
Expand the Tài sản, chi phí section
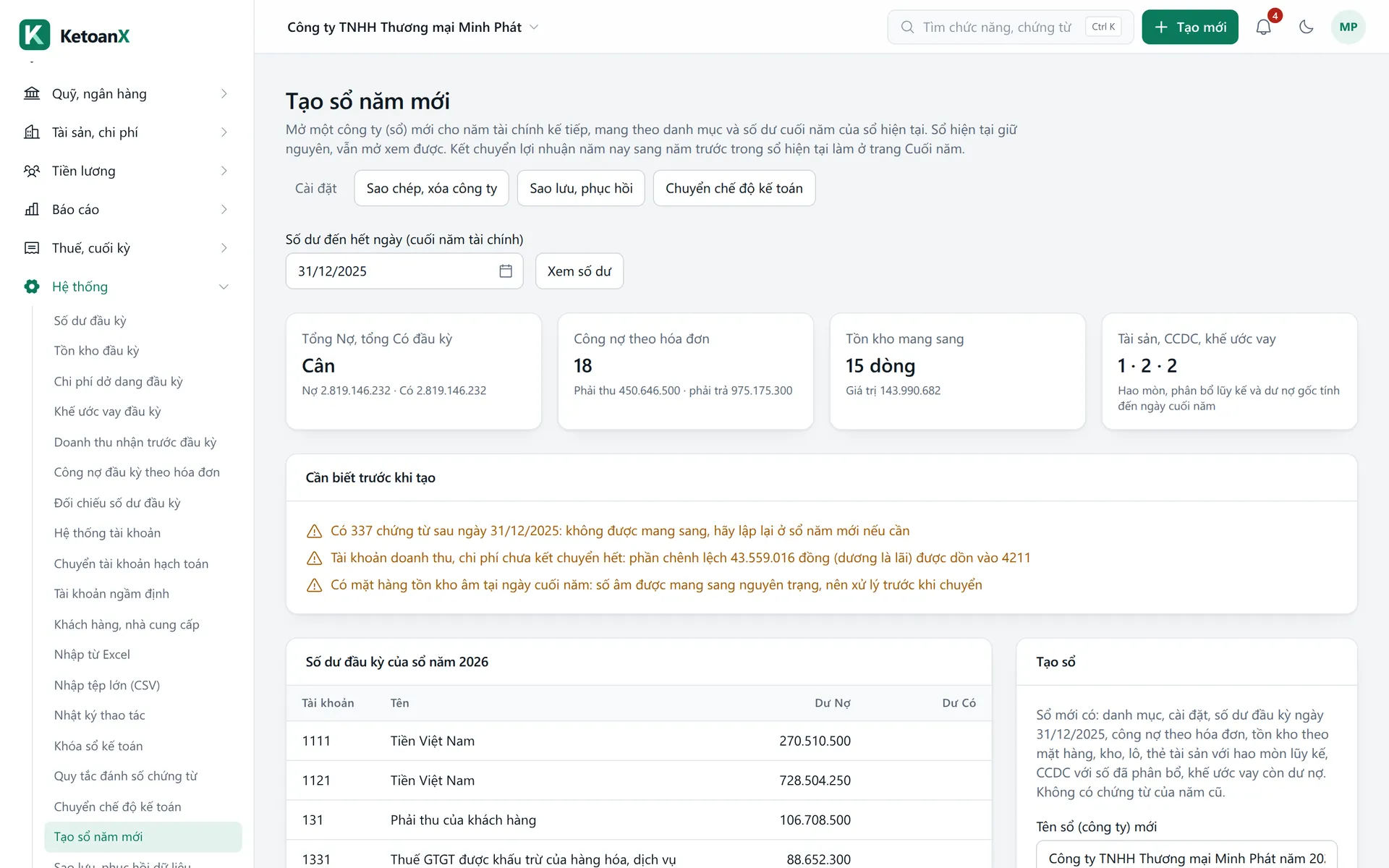coord(127,132)
